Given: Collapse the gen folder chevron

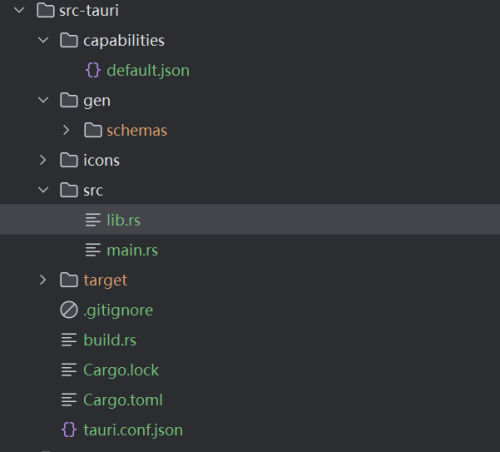Looking at the screenshot, I should point(43,100).
